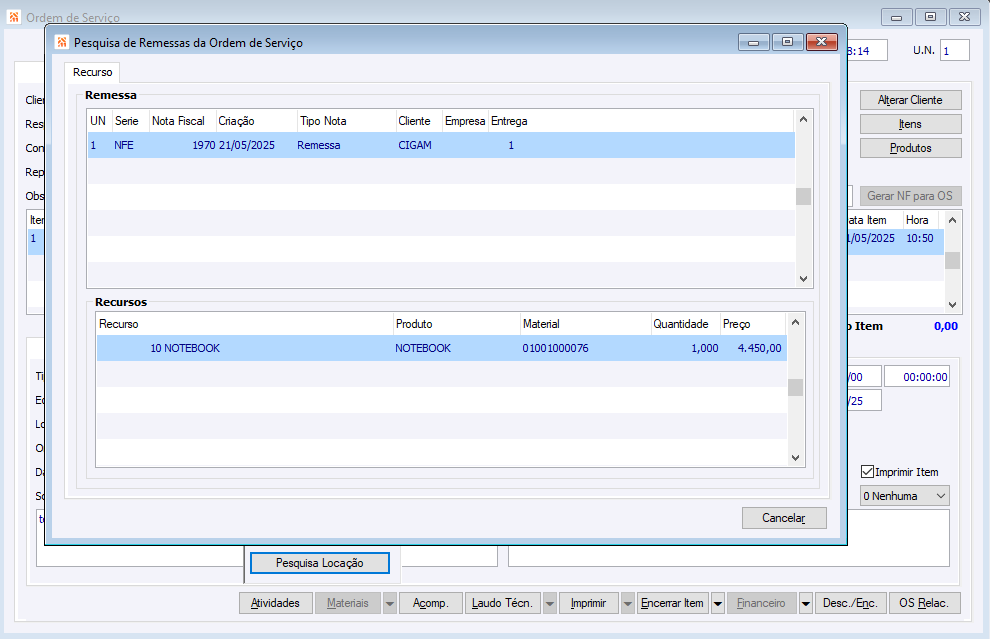Expand the arrow next to Encerrar Item
Screen dimensions: 990x639
point(718,604)
